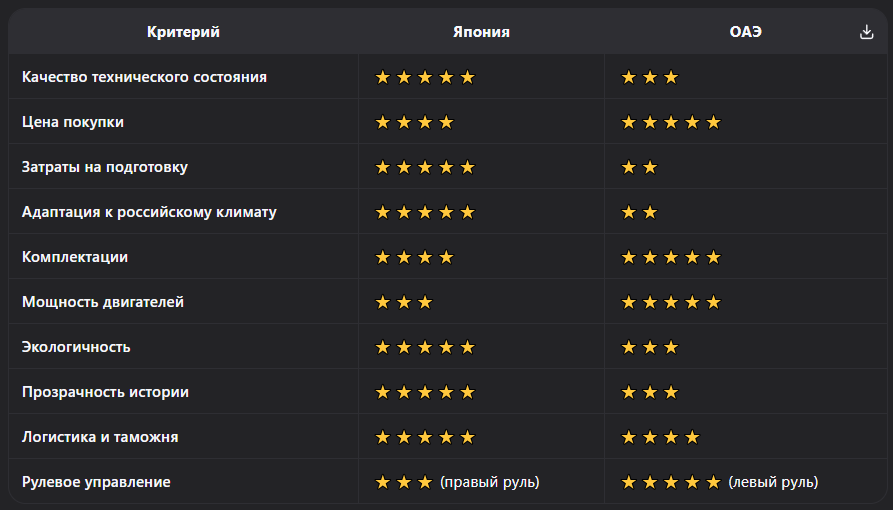Click UAE's star rating for 'Качество технического состояния'

click(650, 77)
